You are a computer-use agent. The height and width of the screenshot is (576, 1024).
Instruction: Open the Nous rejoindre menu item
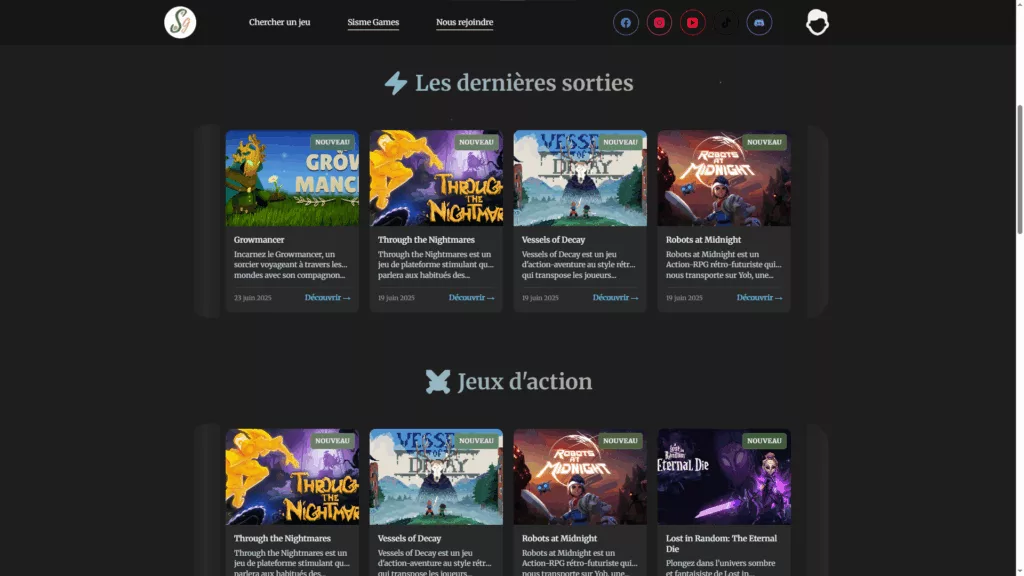pyautogui.click(x=464, y=22)
